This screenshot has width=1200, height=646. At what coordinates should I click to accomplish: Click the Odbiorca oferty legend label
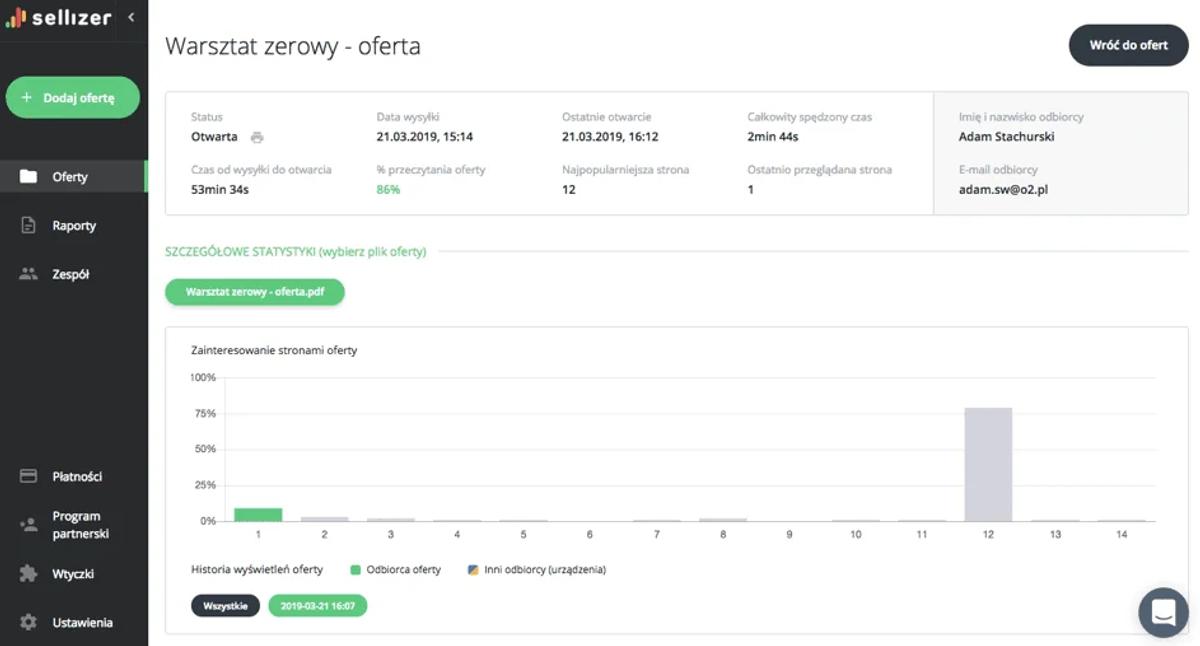tap(404, 570)
